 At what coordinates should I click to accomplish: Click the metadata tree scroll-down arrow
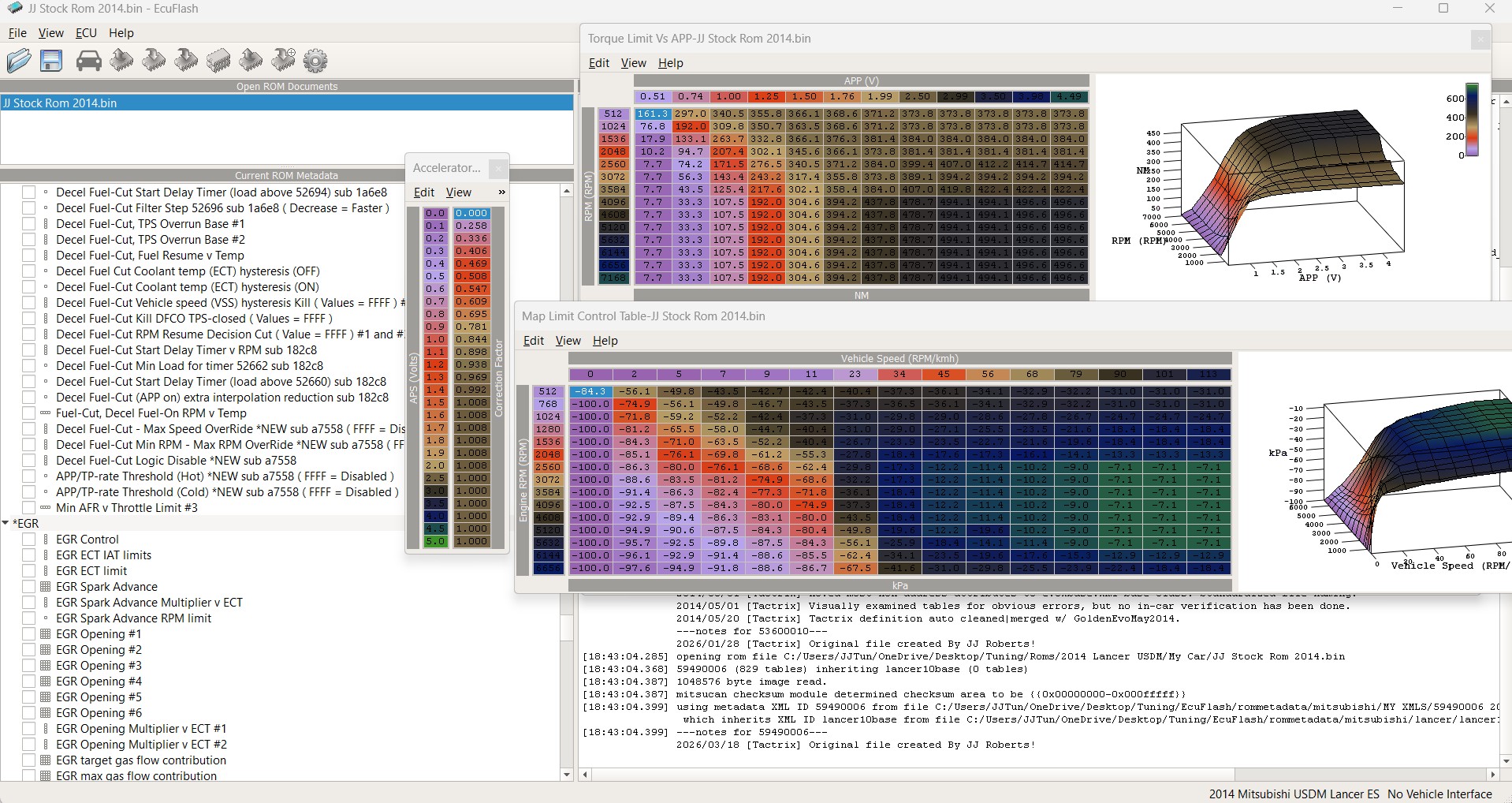566,775
